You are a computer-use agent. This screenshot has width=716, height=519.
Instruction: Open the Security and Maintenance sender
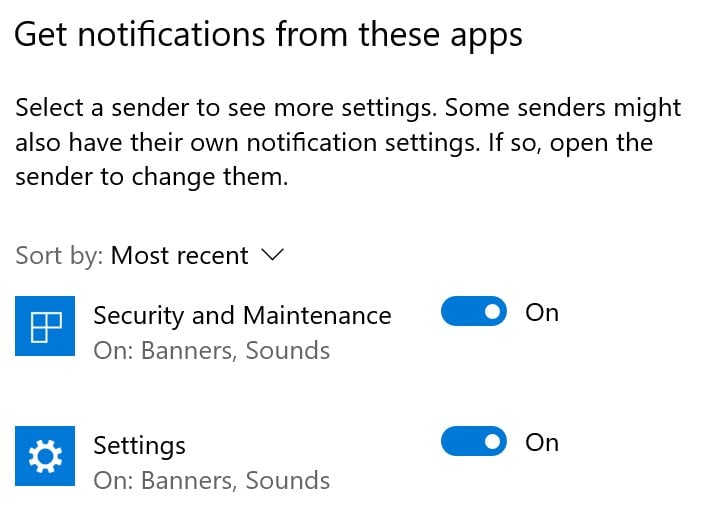click(x=242, y=316)
